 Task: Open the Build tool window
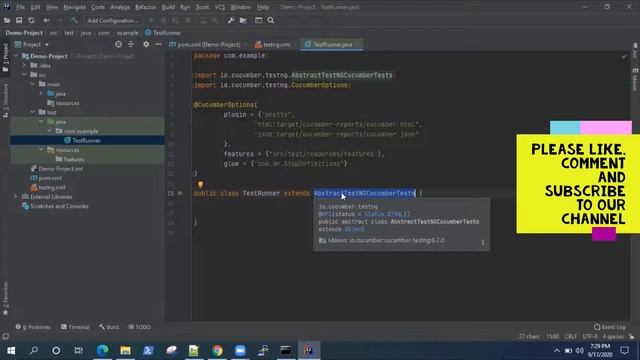coord(109,327)
